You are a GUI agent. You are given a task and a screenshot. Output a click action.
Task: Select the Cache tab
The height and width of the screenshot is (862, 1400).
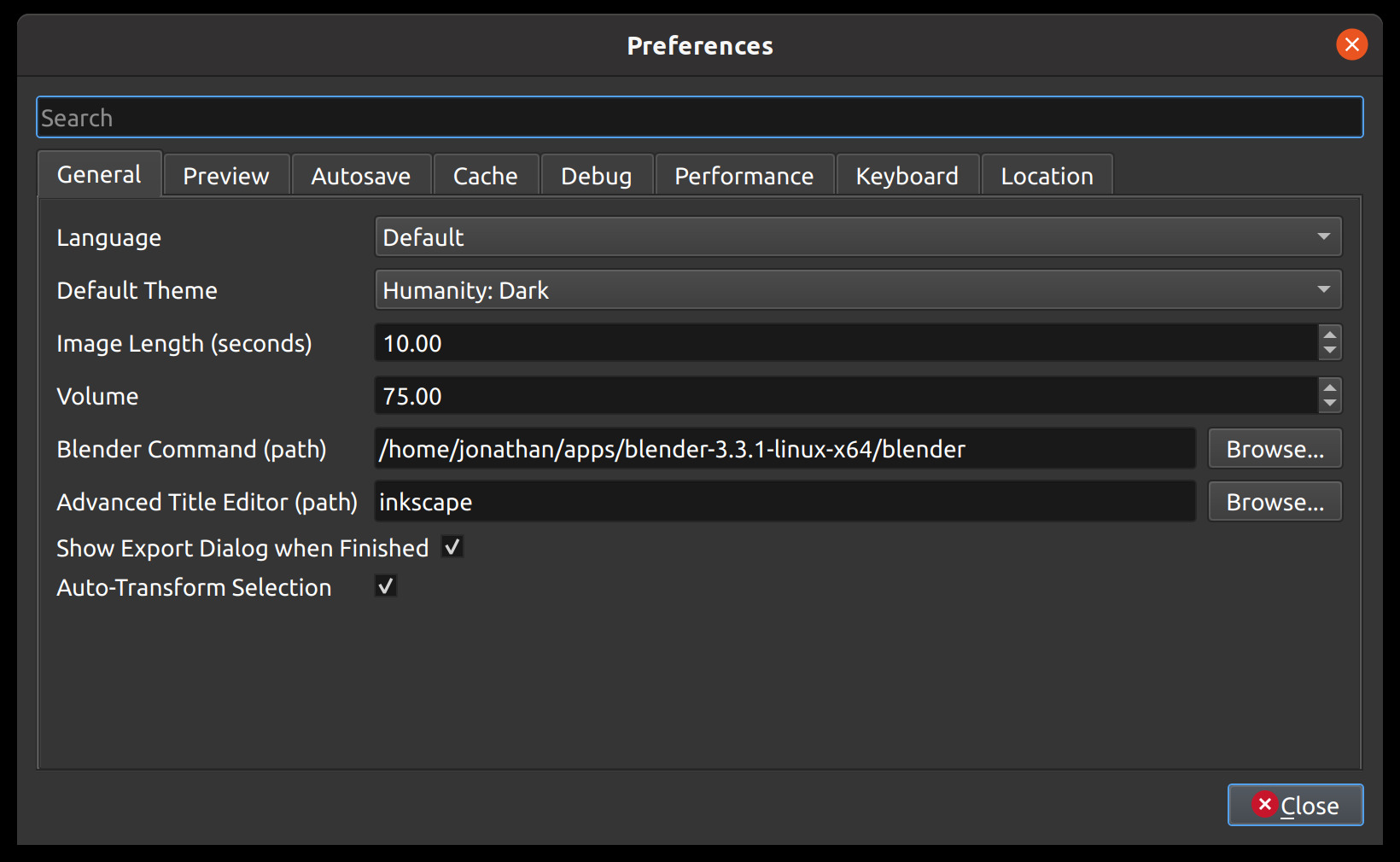point(485,176)
